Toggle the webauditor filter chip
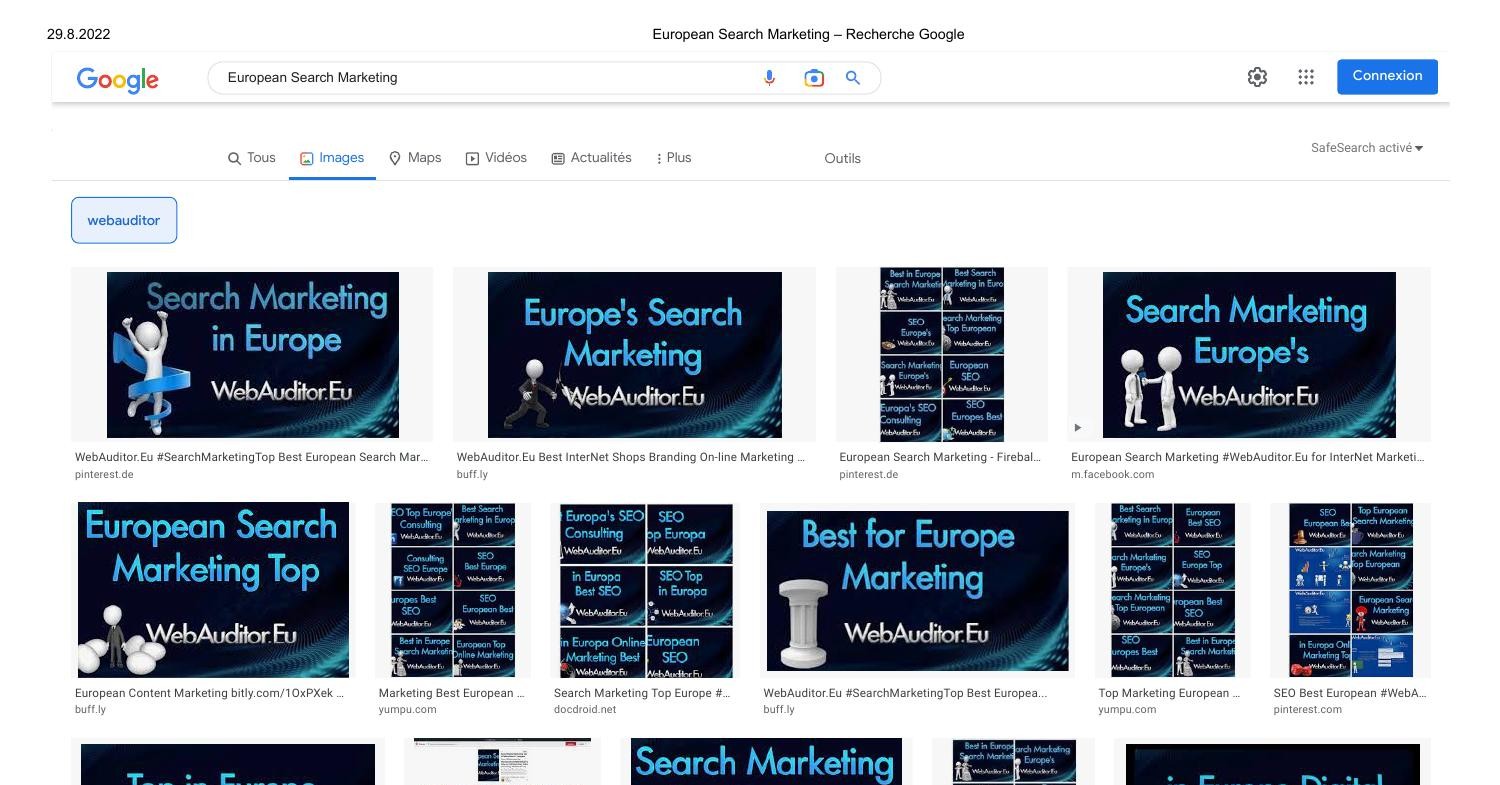 coord(124,219)
